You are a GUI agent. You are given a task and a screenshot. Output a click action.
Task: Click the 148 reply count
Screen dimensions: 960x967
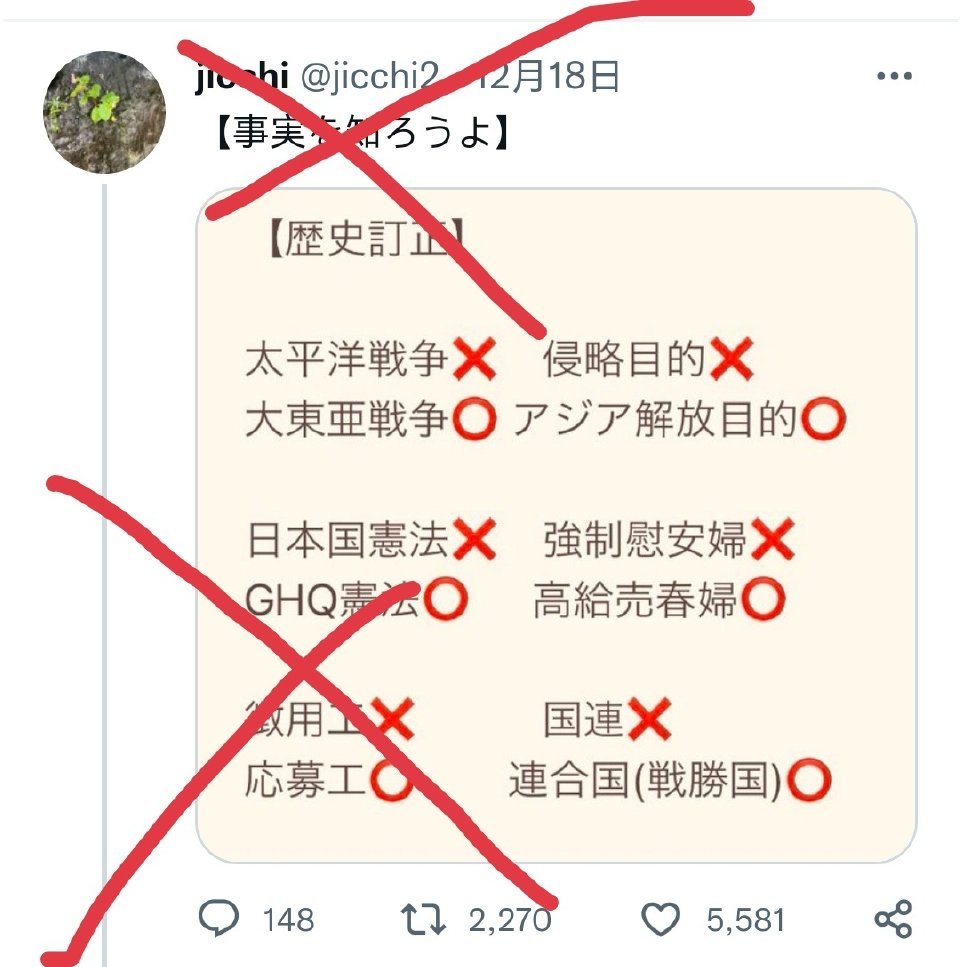coord(289,920)
